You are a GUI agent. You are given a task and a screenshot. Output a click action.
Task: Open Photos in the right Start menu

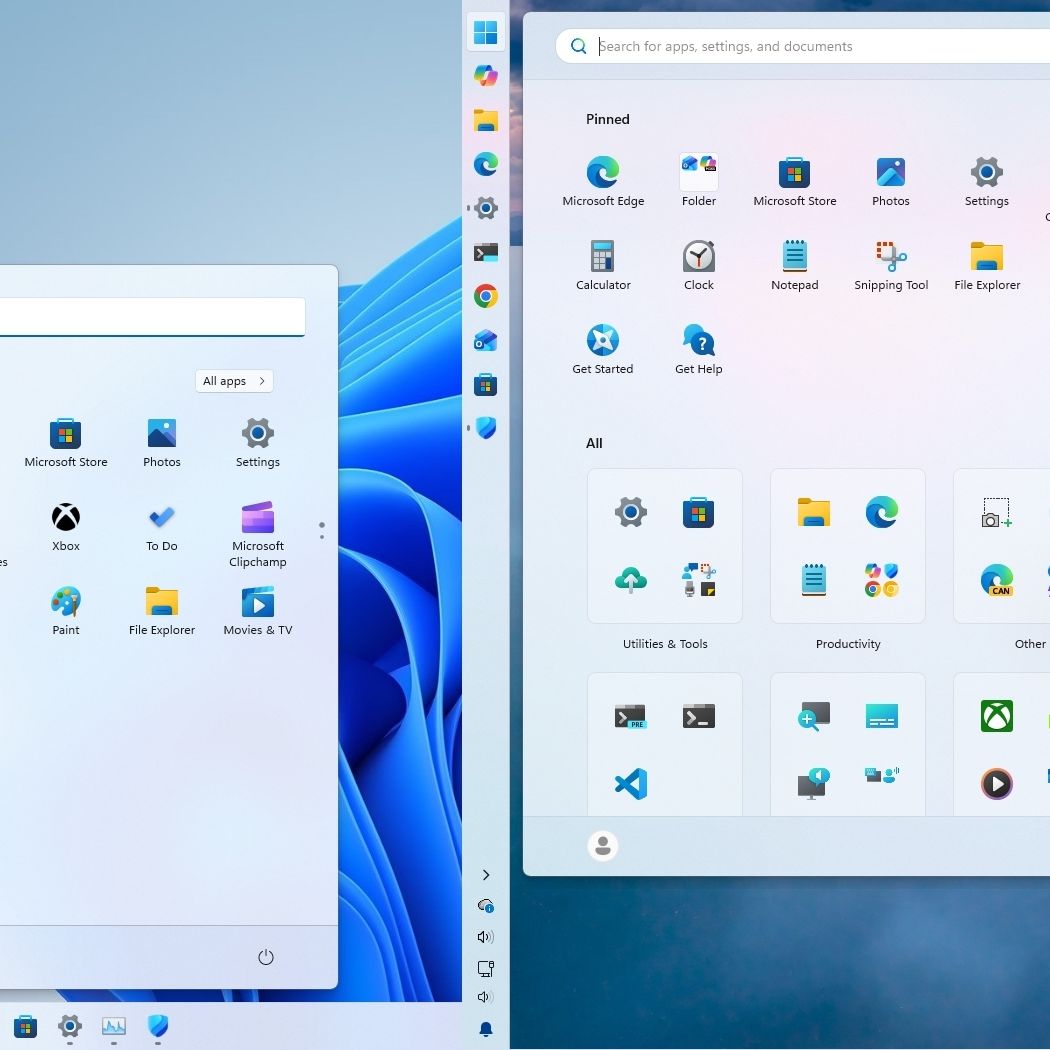point(891,181)
